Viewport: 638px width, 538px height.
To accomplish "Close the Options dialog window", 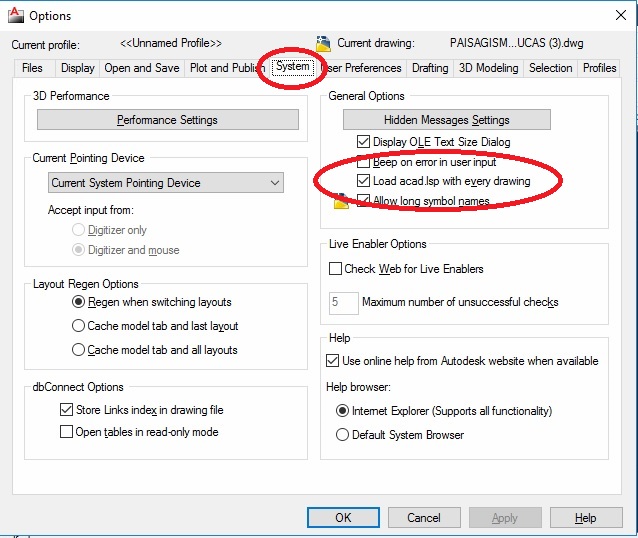I will pos(613,15).
